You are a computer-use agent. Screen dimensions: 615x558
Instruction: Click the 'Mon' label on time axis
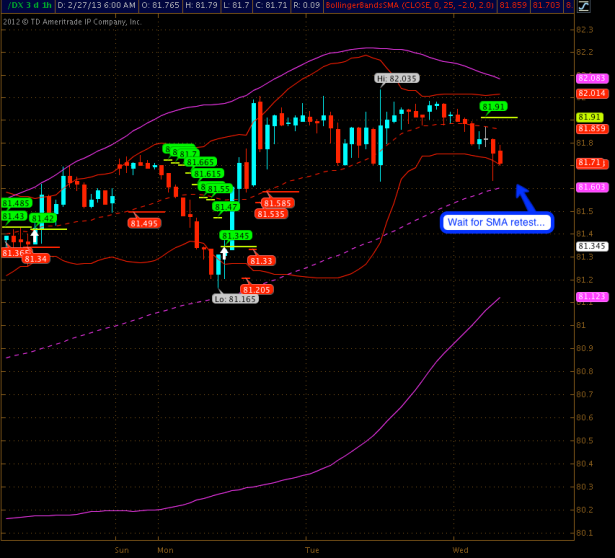tap(164, 550)
